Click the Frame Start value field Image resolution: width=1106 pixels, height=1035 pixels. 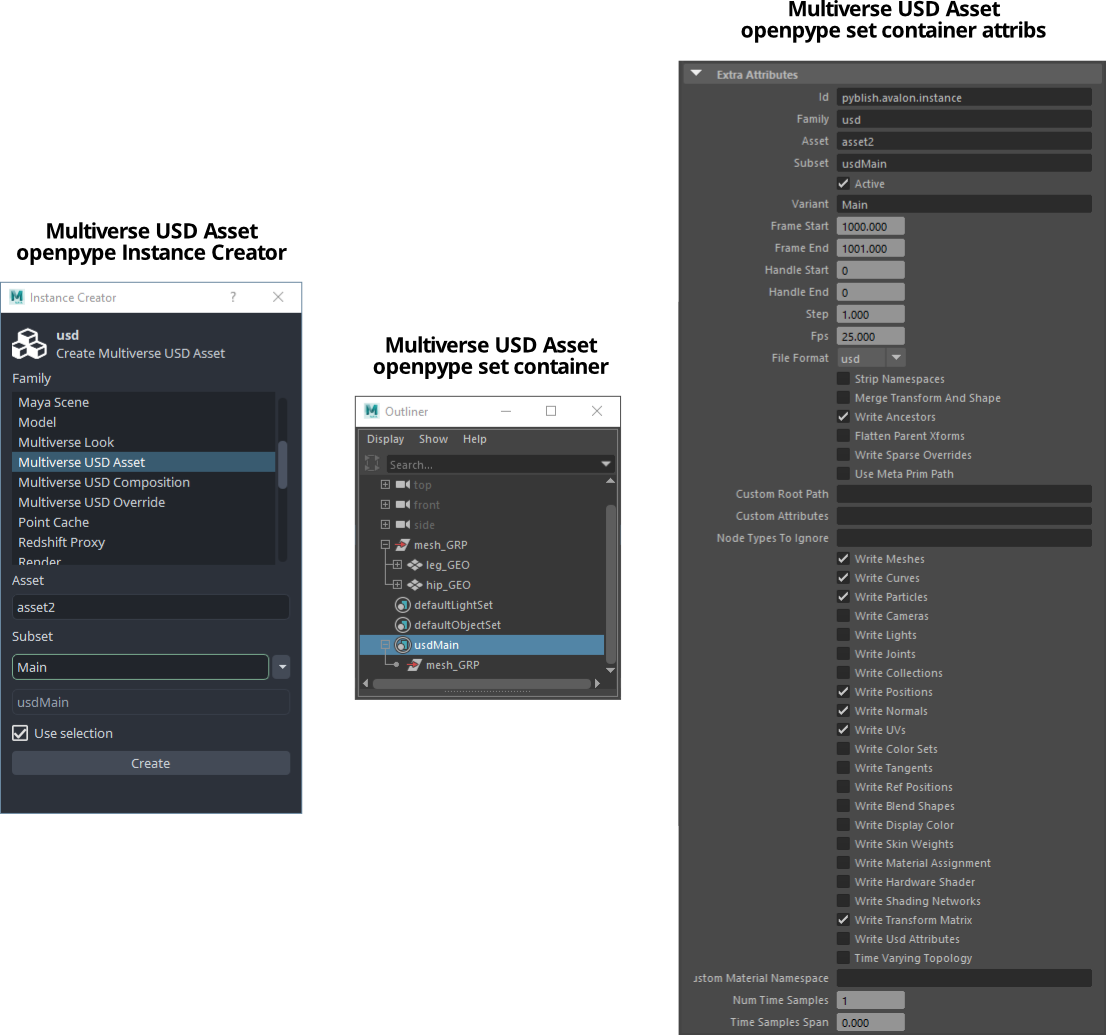870,226
